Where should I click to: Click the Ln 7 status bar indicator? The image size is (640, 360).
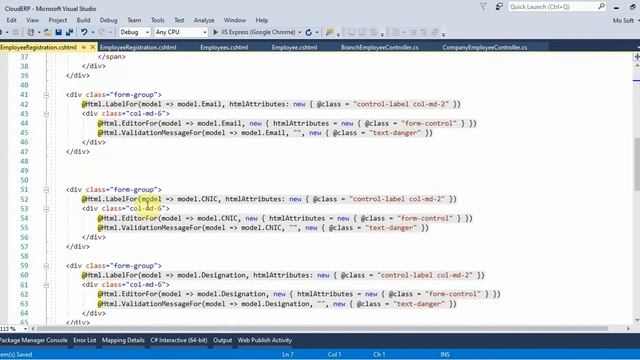click(288, 355)
